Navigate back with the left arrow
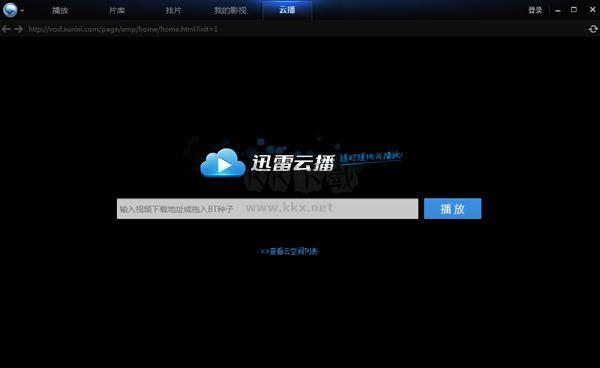 [6, 29]
